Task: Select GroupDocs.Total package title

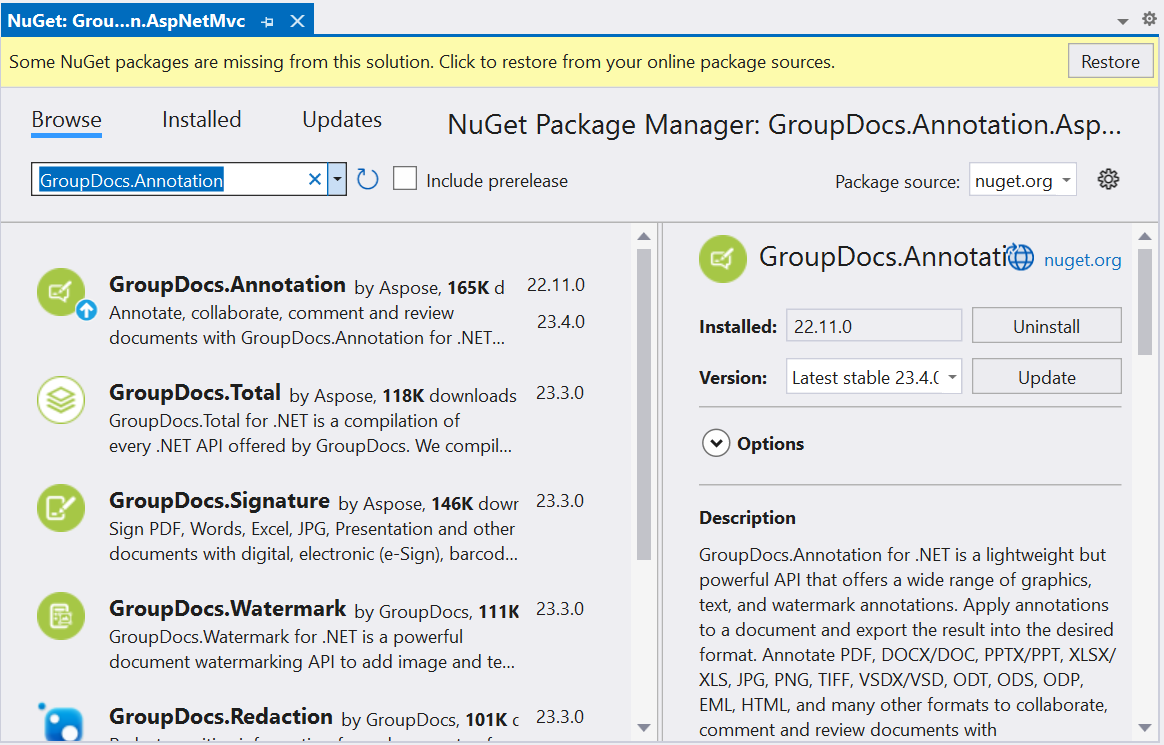Action: tap(194, 393)
